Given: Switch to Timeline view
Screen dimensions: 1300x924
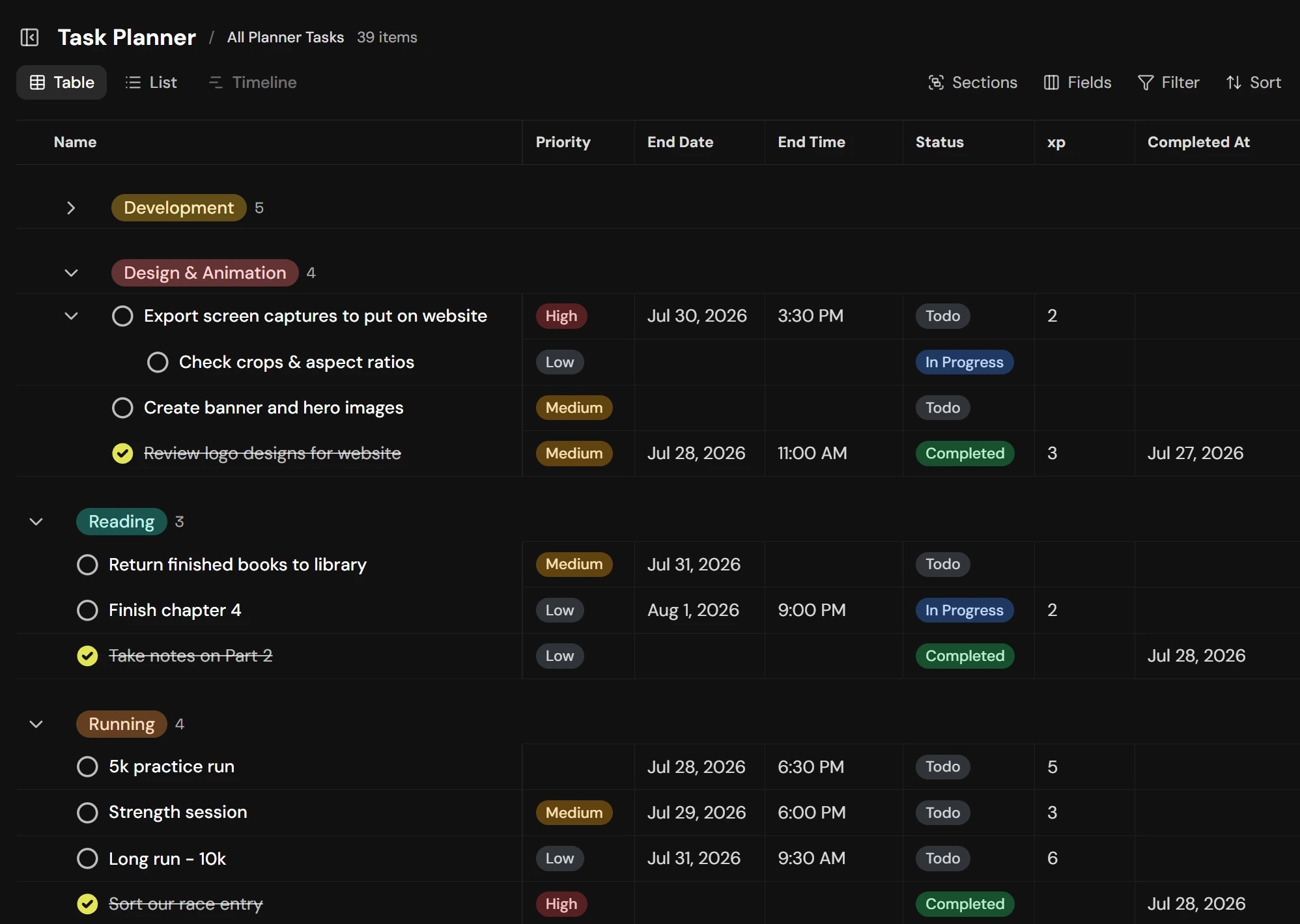Looking at the screenshot, I should point(253,82).
